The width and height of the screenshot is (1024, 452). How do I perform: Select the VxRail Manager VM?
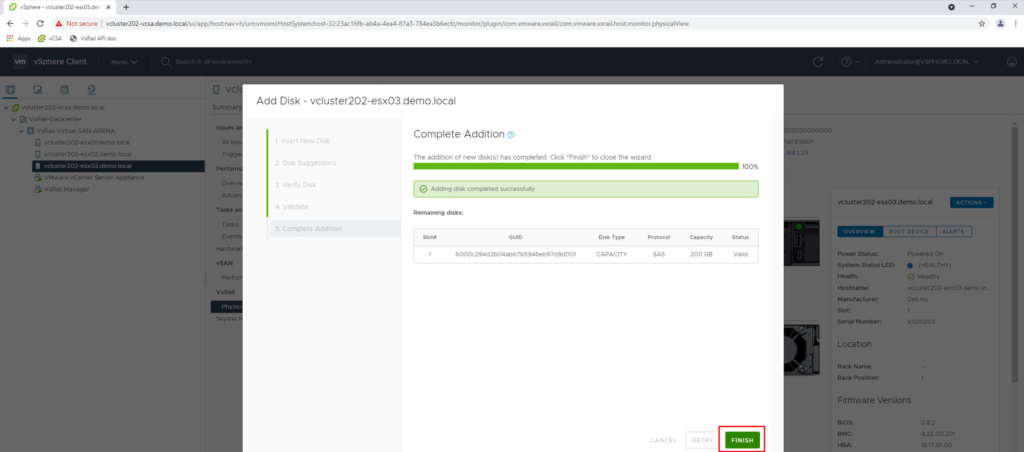tap(67, 189)
